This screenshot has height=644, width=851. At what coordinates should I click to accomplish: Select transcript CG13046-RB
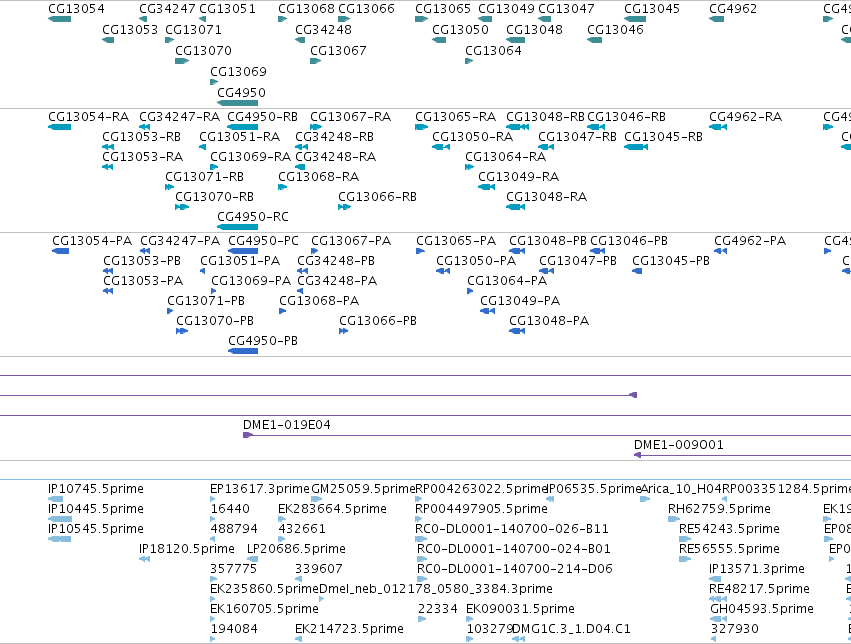[x=596, y=127]
